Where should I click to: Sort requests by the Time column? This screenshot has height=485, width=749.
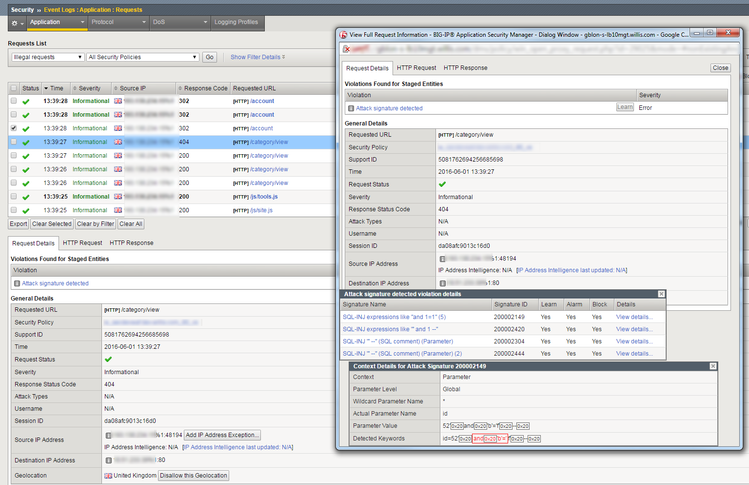coord(56,88)
